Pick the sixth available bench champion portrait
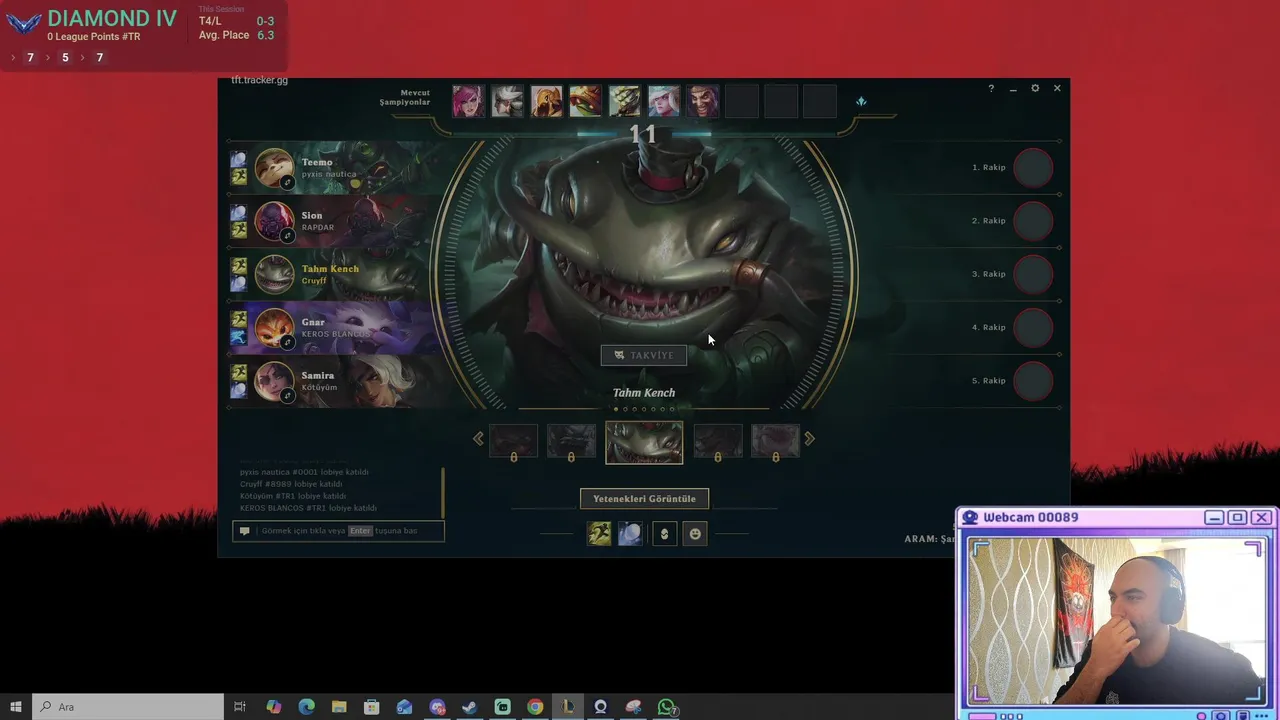Image resolution: width=1280 pixels, height=720 pixels. coord(663,101)
